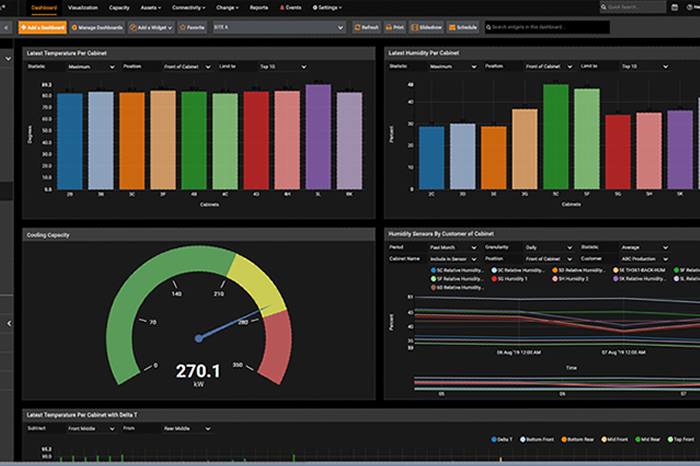The height and width of the screenshot is (466, 700).
Task: Open the calendar icon beside Quick Search
Action: (x=675, y=7)
